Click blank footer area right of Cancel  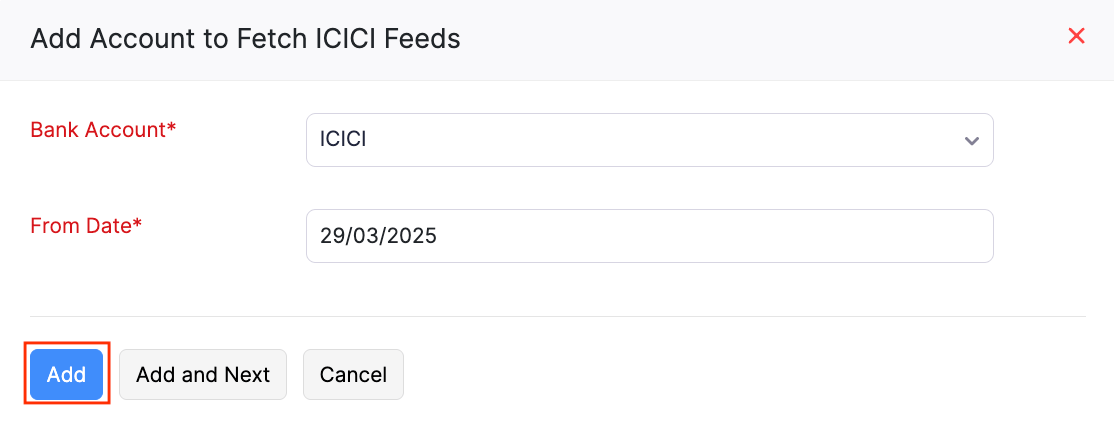click(750, 375)
